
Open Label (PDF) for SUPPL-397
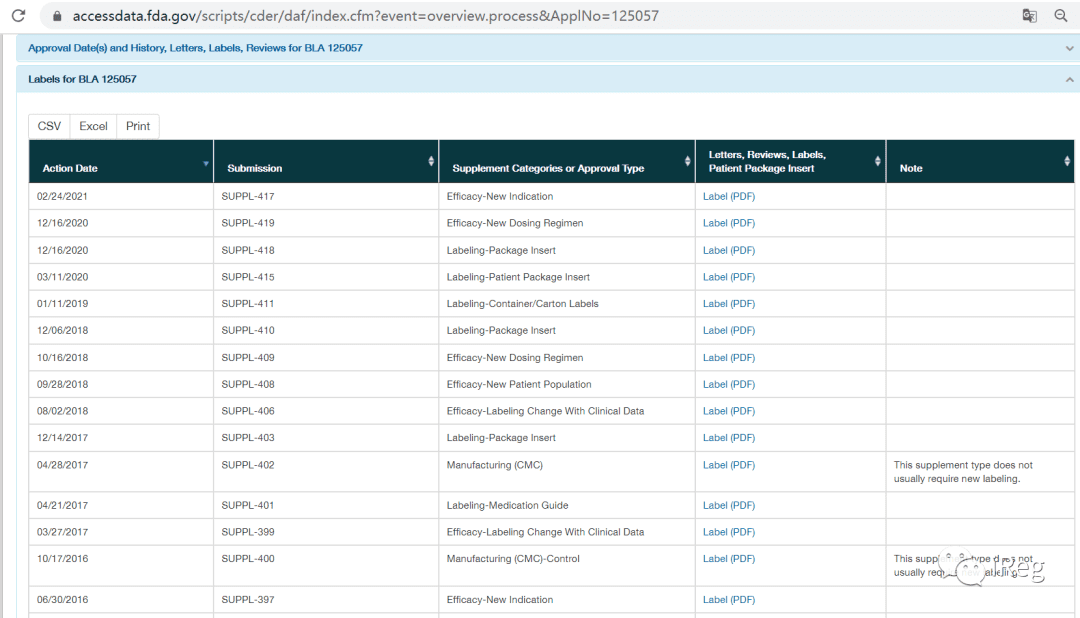pos(729,599)
